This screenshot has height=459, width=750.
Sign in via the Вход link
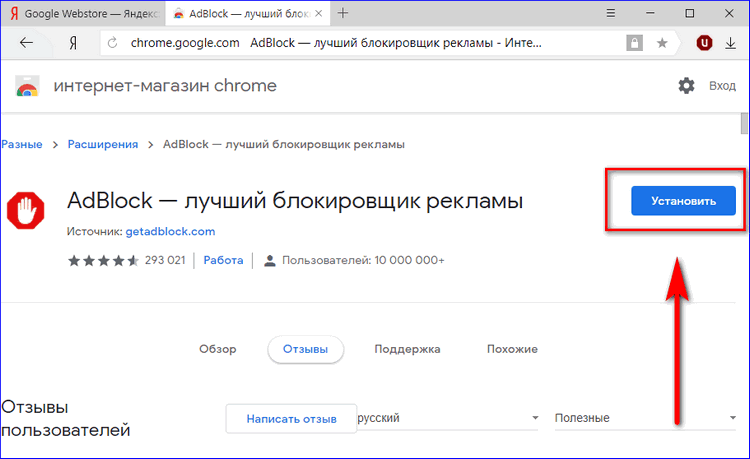722,86
